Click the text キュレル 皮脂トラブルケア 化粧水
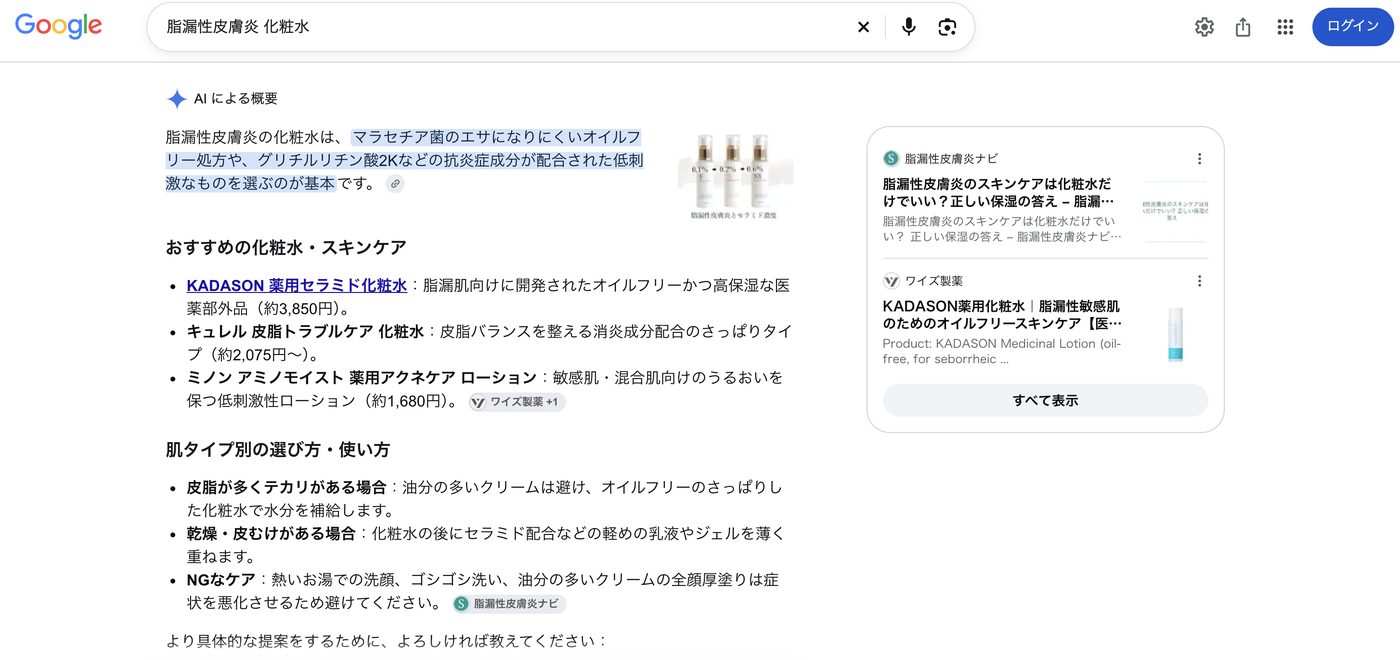 tap(307, 331)
